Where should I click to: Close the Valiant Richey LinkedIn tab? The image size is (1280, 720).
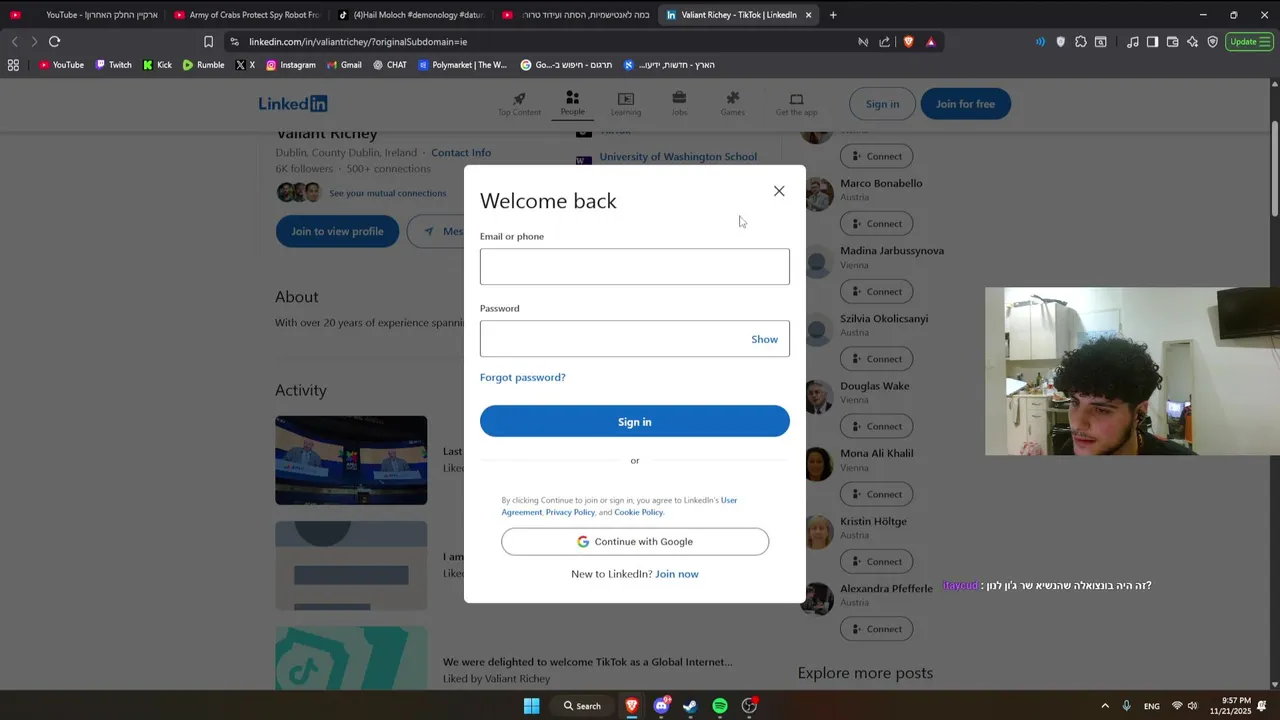(808, 15)
